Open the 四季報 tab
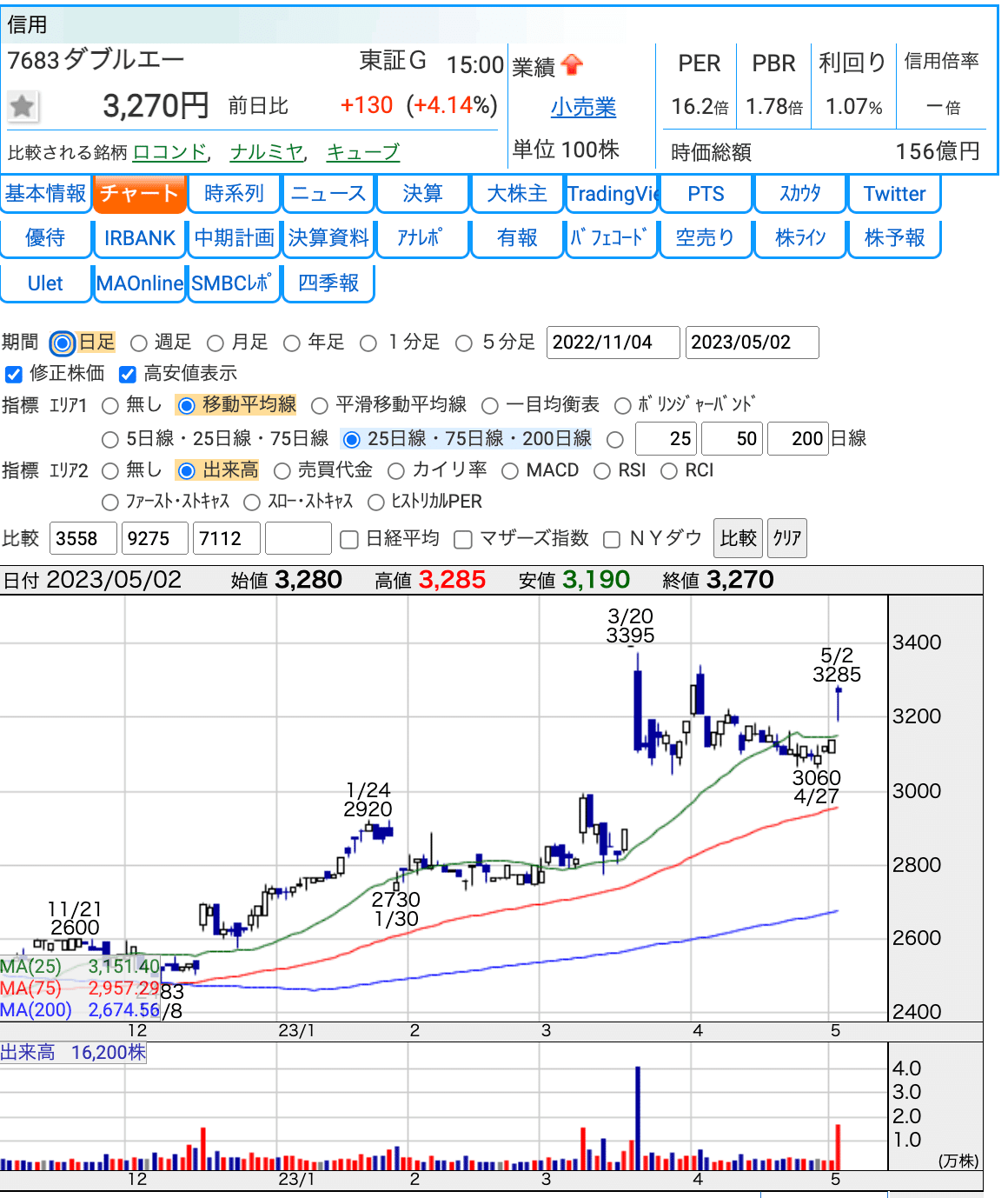 [328, 283]
